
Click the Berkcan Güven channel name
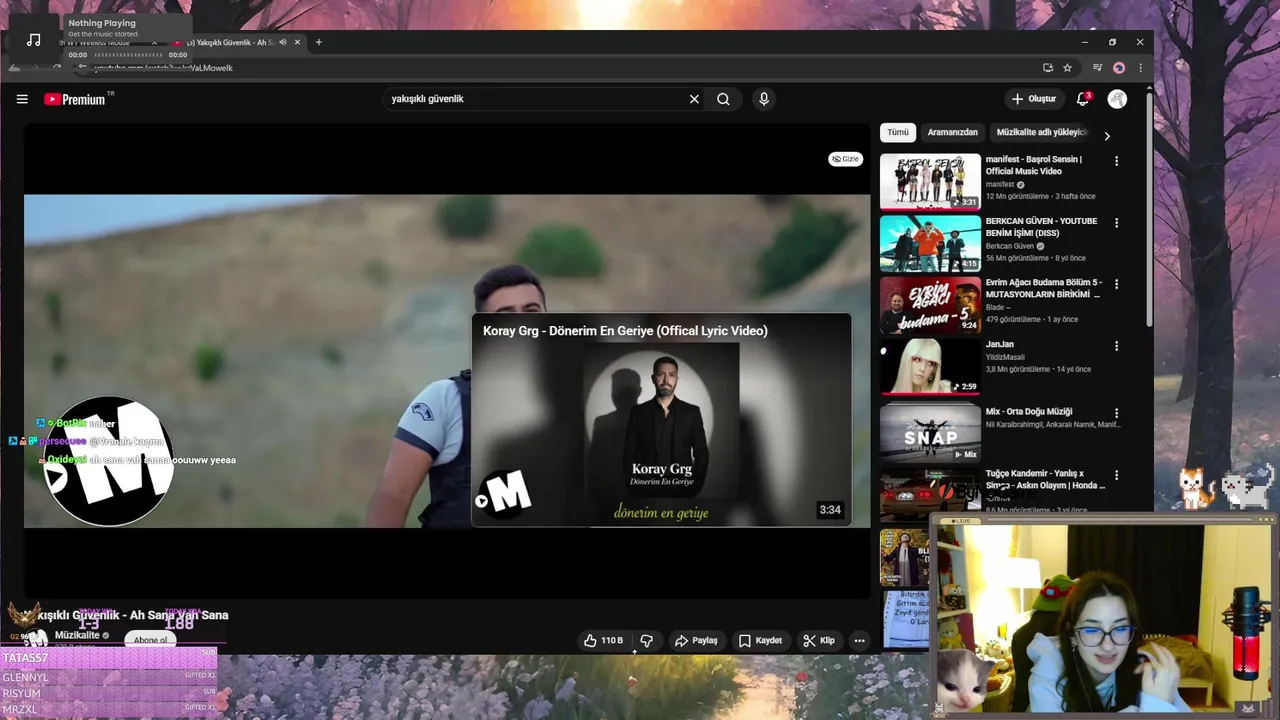click(x=1010, y=246)
